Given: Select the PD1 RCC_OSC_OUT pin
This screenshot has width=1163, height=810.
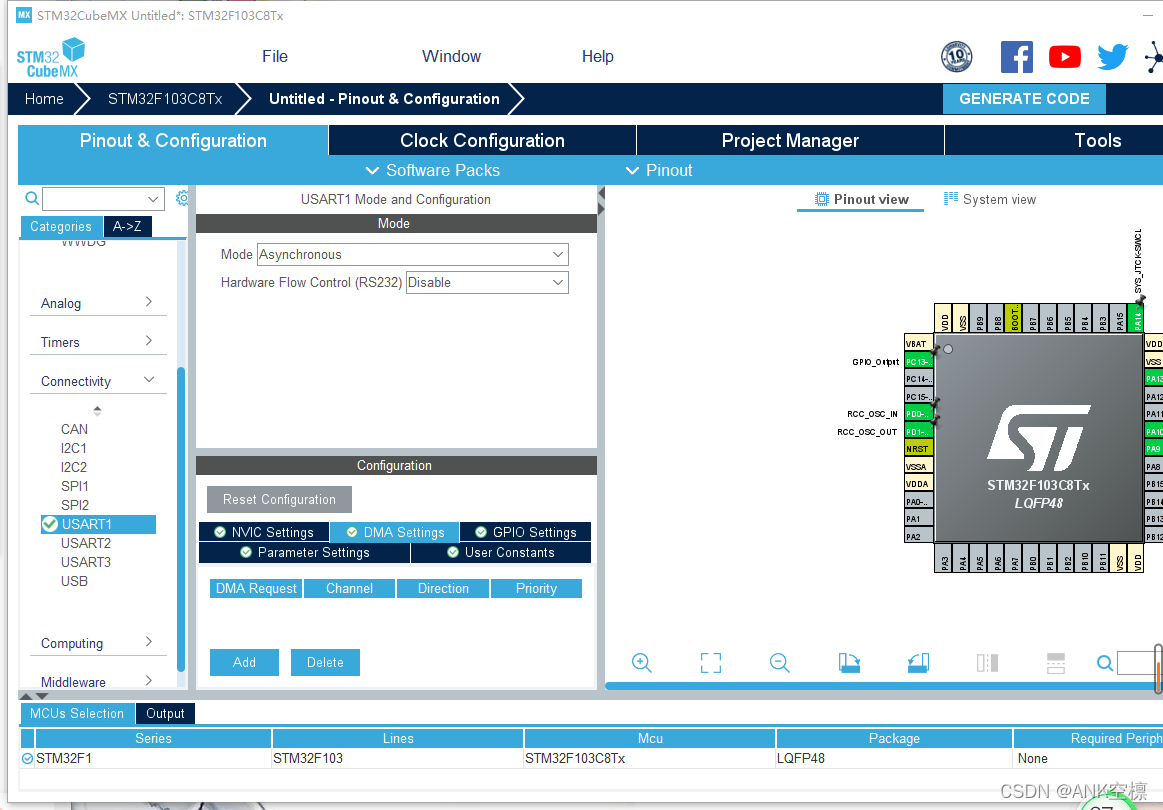Looking at the screenshot, I should pos(918,432).
